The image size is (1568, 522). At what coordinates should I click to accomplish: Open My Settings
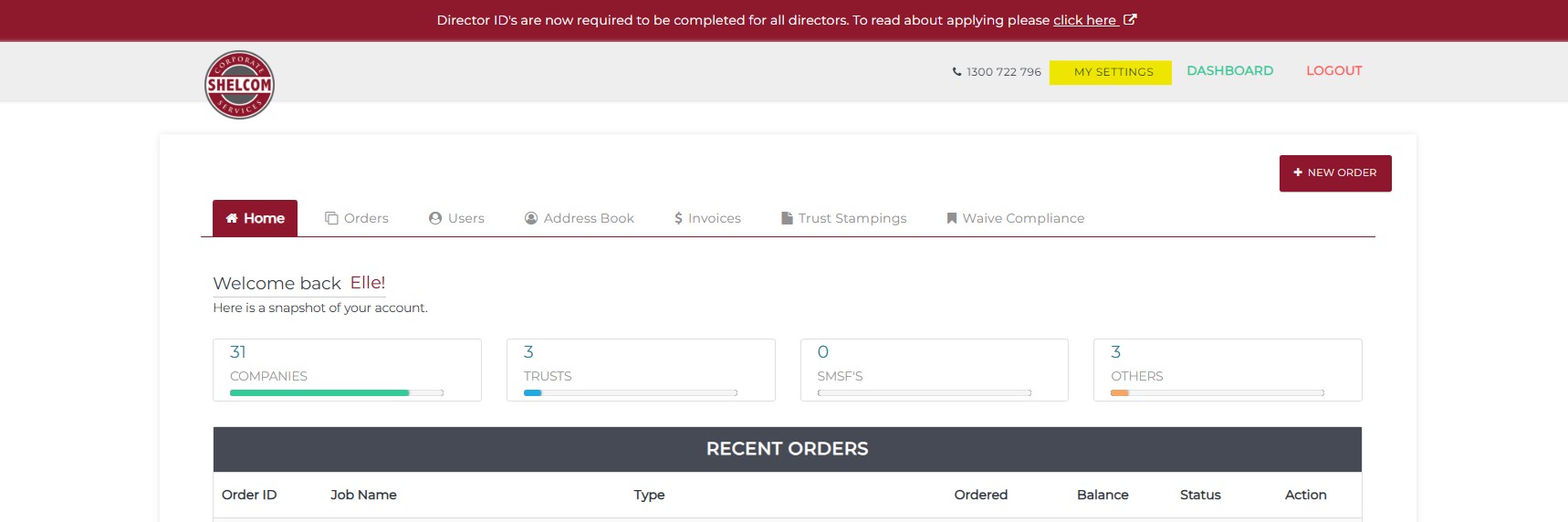(x=1111, y=72)
